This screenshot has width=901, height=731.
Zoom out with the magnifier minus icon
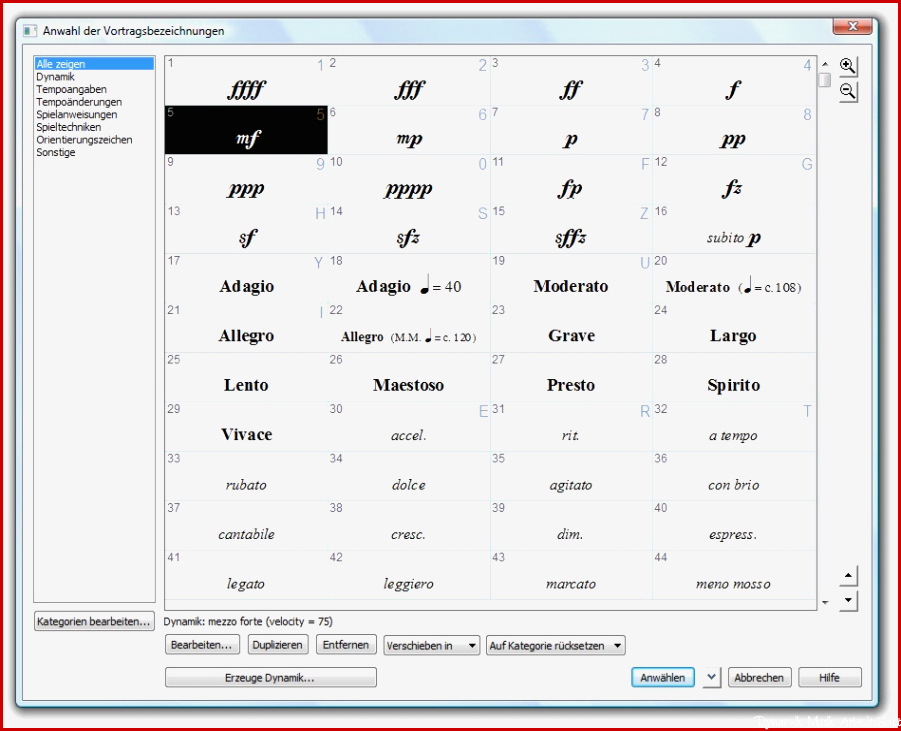tap(848, 91)
